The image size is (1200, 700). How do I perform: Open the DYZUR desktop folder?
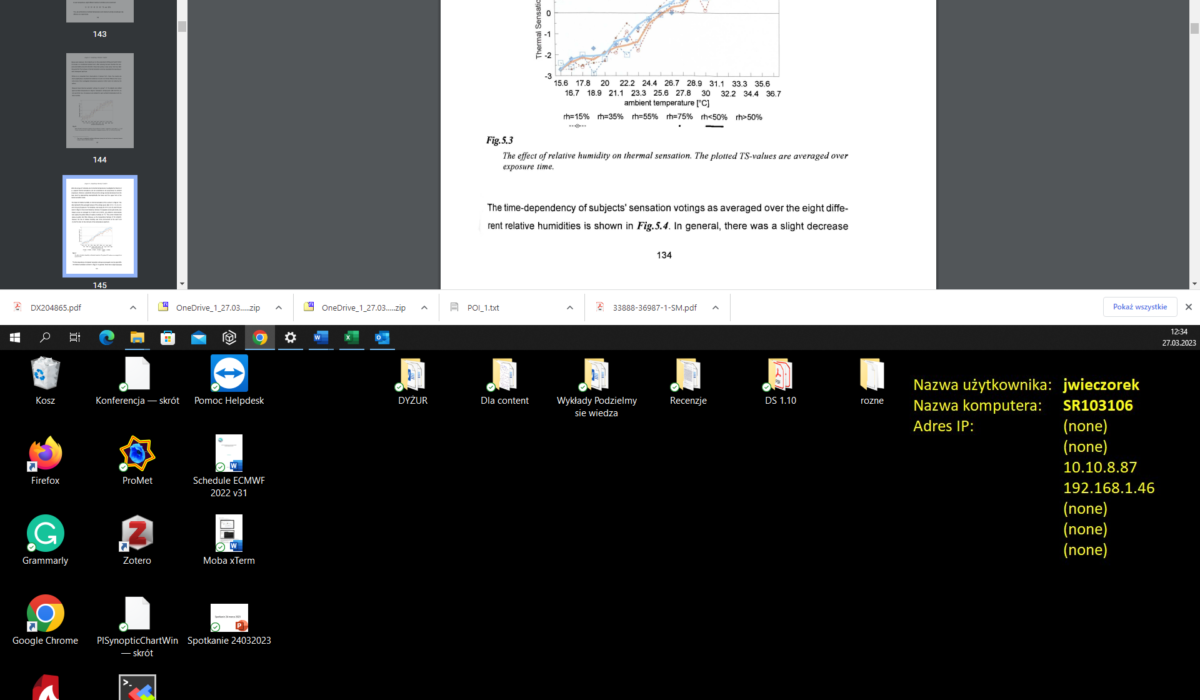point(413,374)
